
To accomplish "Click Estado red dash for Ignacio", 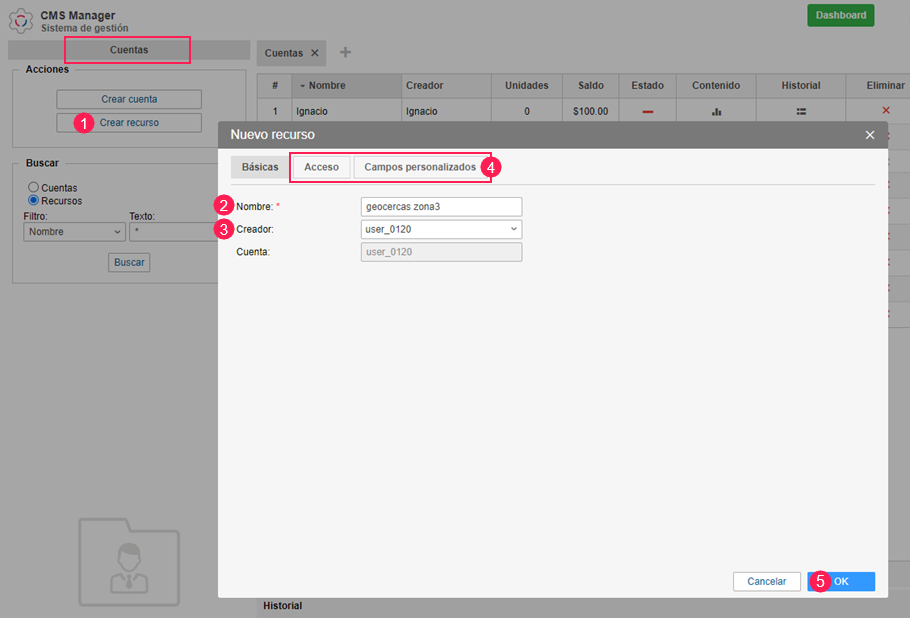I will (x=647, y=111).
